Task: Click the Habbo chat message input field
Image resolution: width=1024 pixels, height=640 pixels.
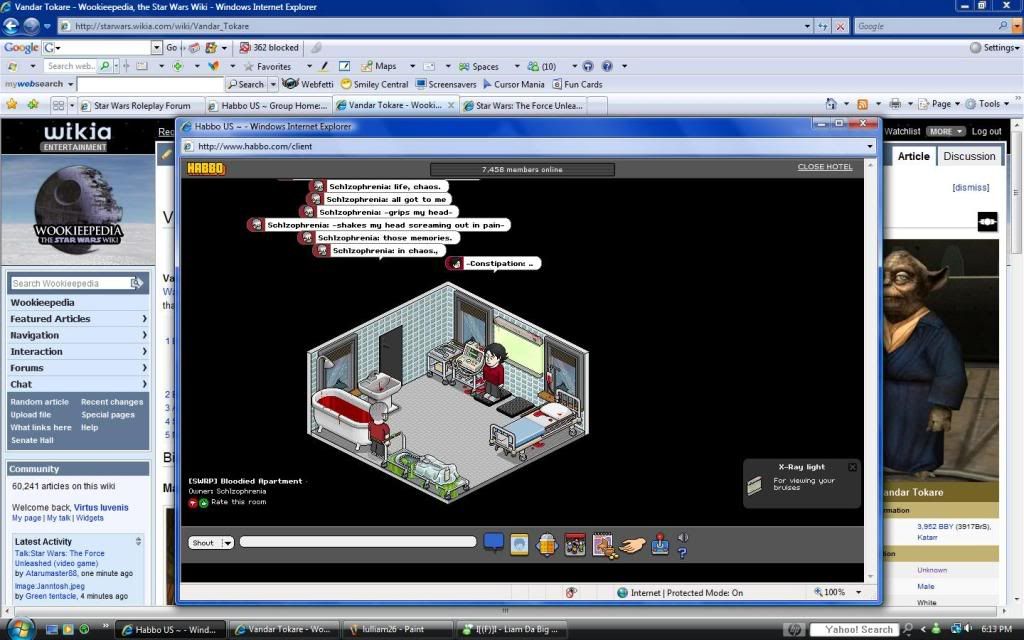Action: coord(357,542)
